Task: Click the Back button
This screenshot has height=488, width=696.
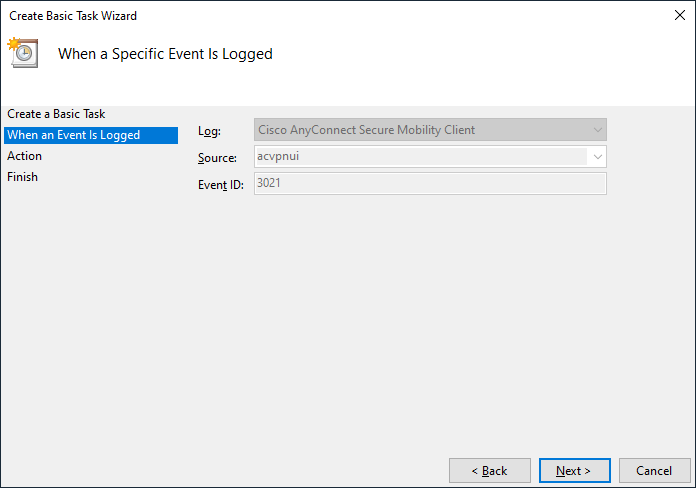Action: point(490,471)
